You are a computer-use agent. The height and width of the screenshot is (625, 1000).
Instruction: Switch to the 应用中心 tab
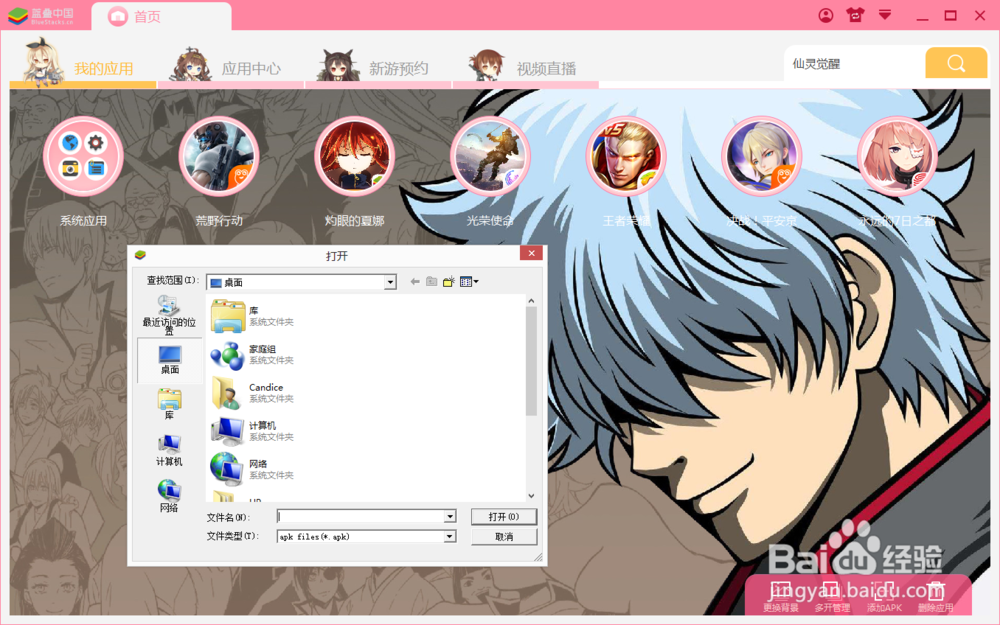click(x=231, y=66)
